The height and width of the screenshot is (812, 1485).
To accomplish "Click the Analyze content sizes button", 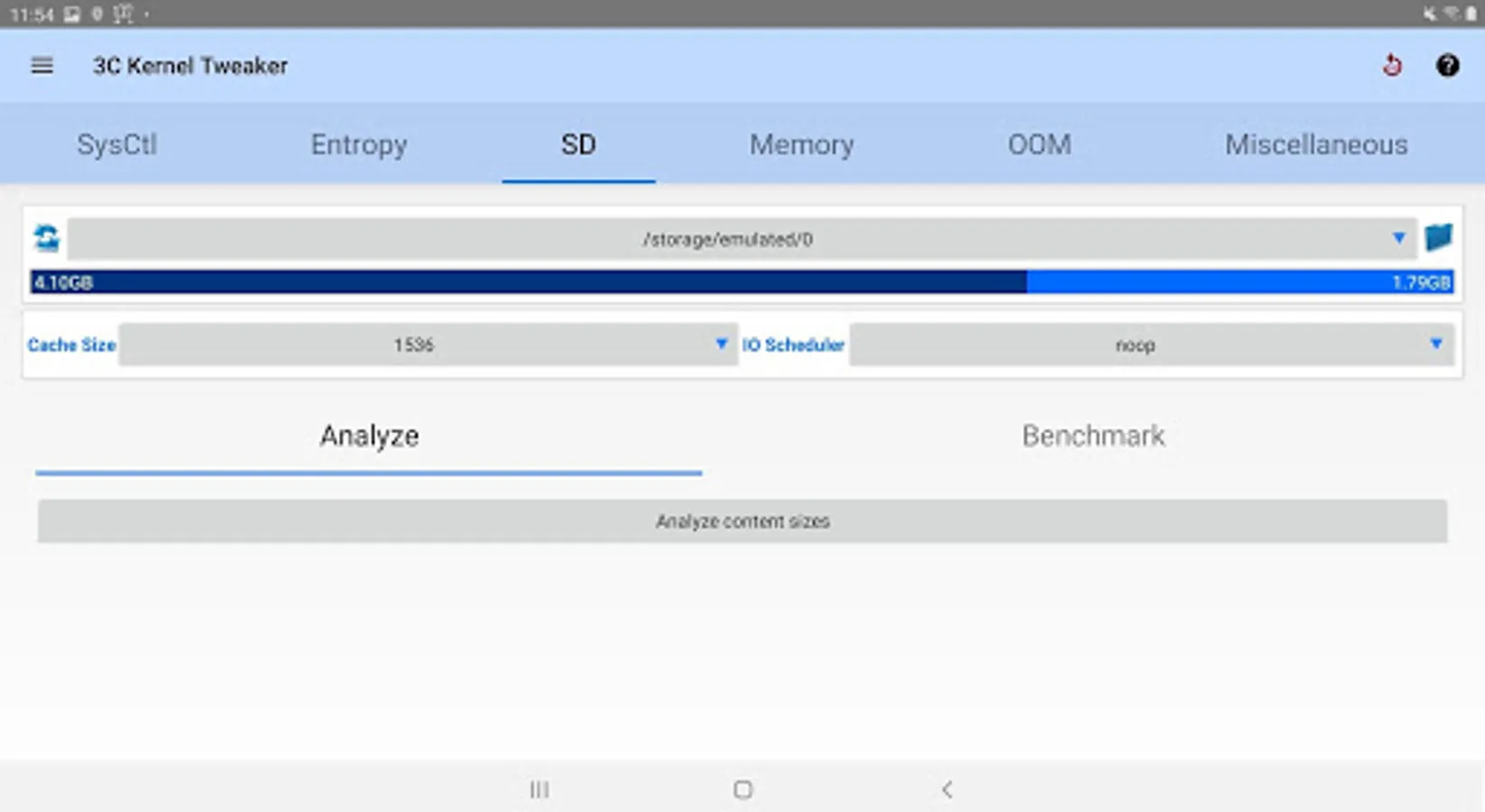I will coord(742,521).
